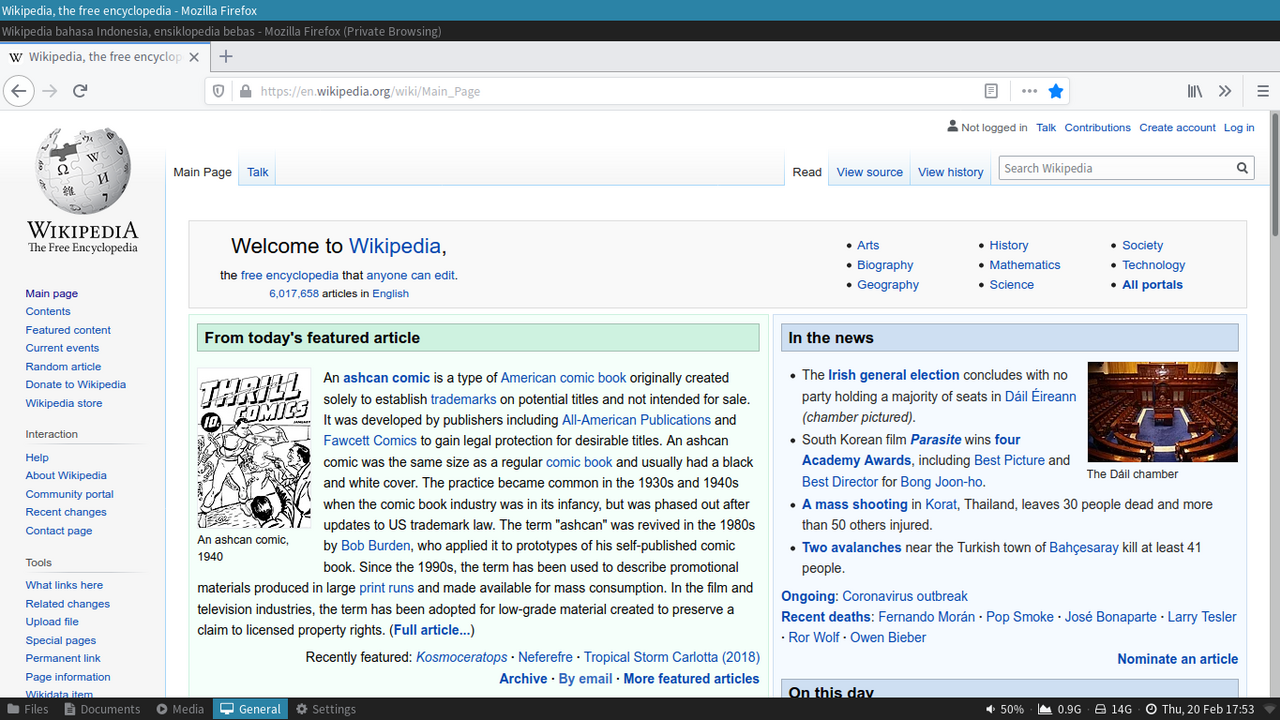This screenshot has height=720, width=1280.
Task: Open the View source tab
Action: pyautogui.click(x=870, y=172)
